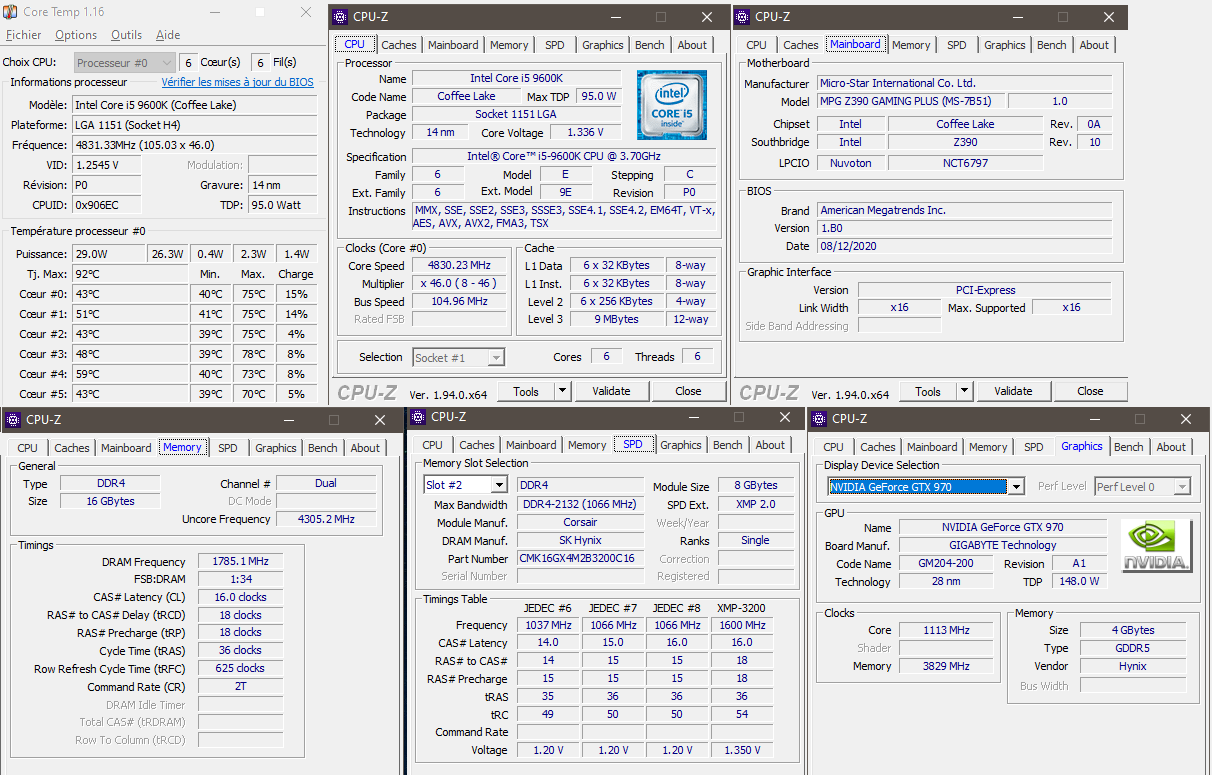This screenshot has height=775, width=1212.
Task: Open the NVIDIA GeForce GTX 970 display device dropdown
Action: click(927, 487)
